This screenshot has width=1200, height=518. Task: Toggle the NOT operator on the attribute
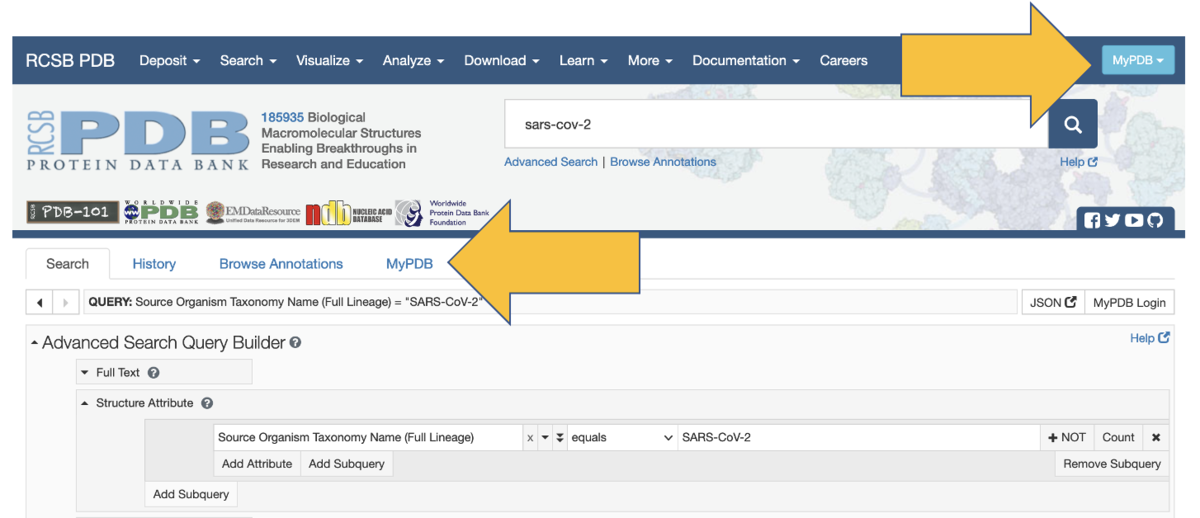point(1067,437)
